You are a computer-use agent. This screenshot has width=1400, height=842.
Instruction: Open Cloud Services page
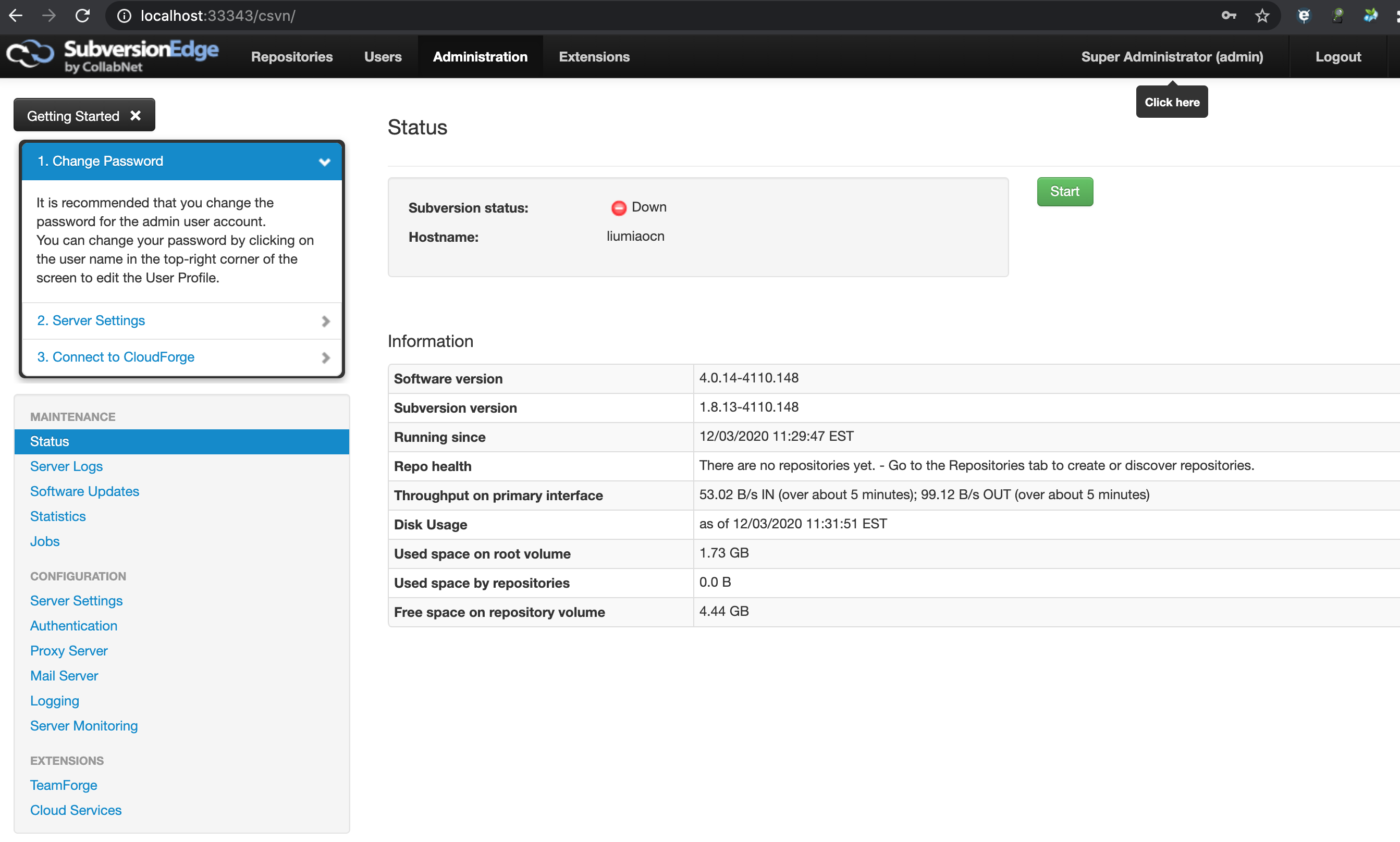pos(76,810)
